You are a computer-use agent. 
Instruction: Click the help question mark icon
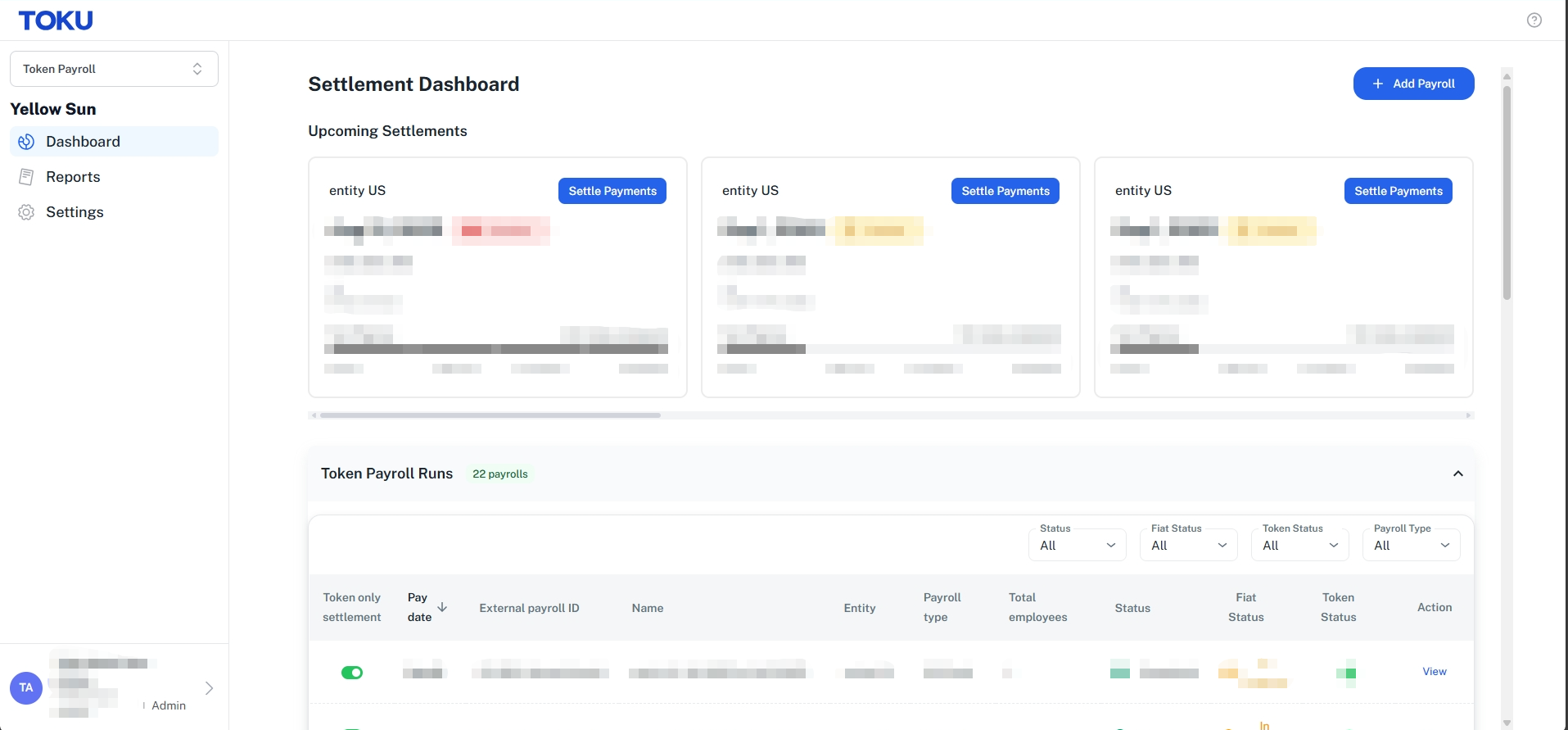[1534, 20]
